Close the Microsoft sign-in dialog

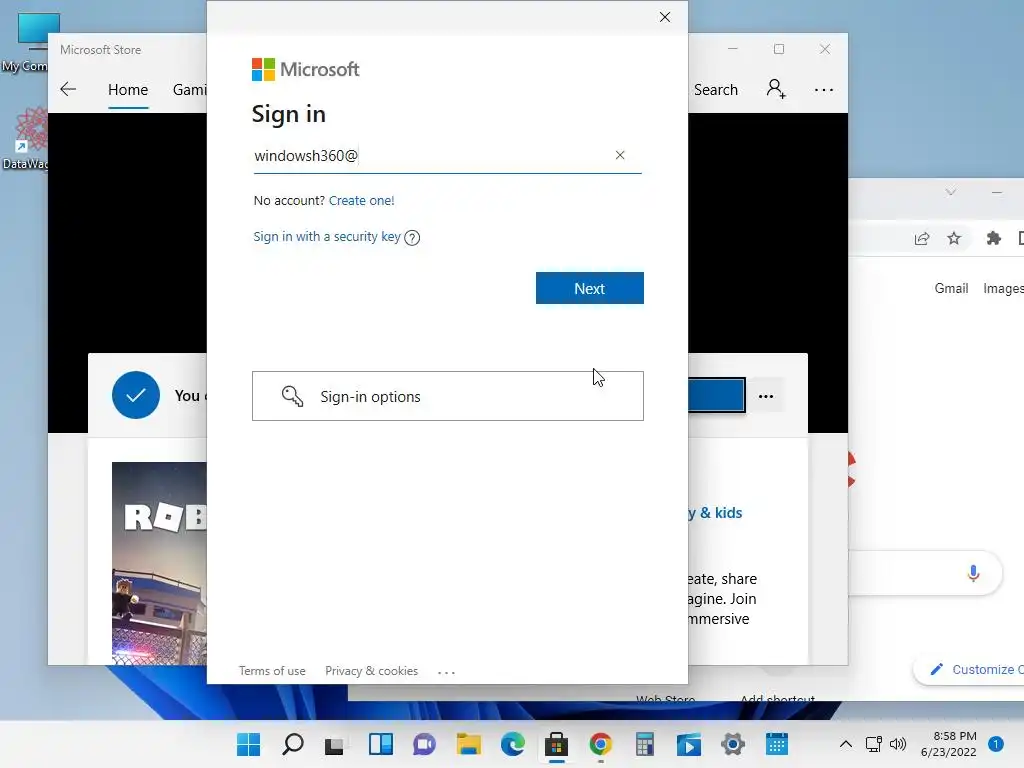point(665,17)
